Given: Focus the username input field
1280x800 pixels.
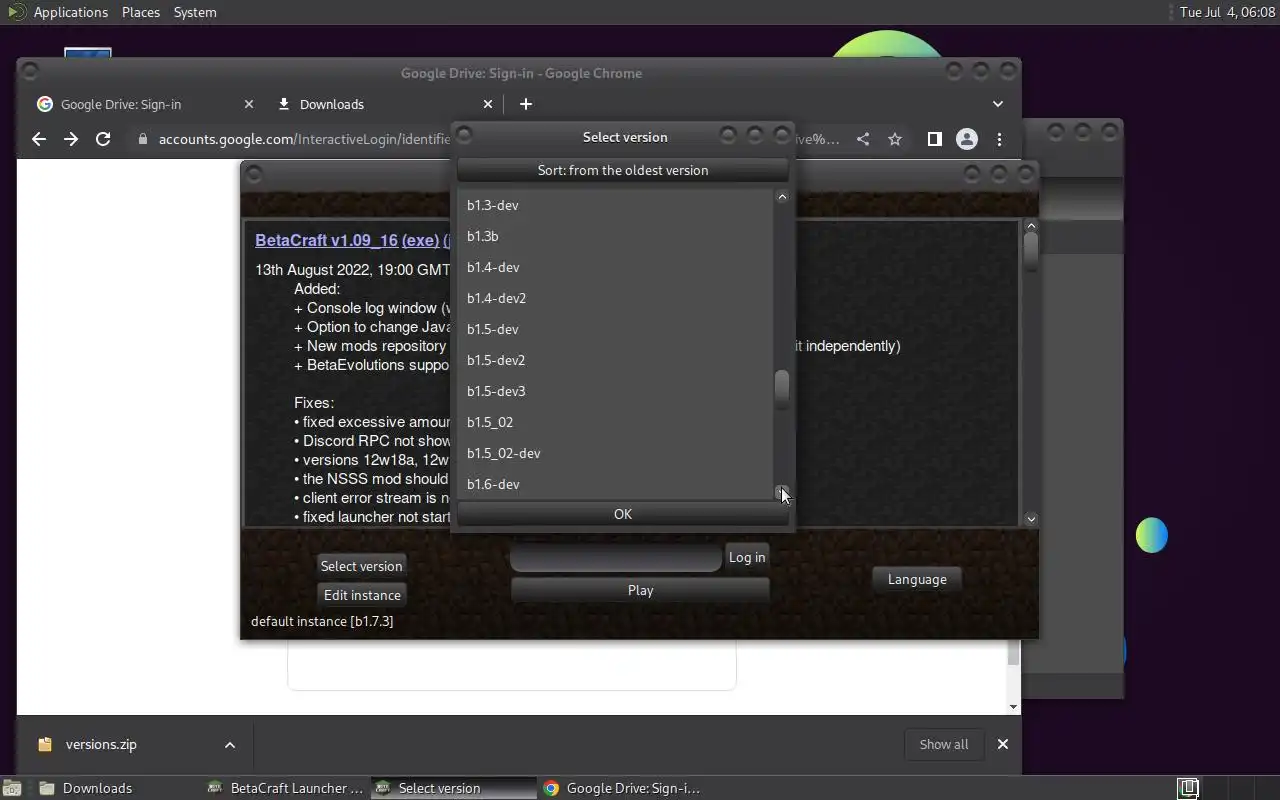Looking at the screenshot, I should [x=616, y=557].
